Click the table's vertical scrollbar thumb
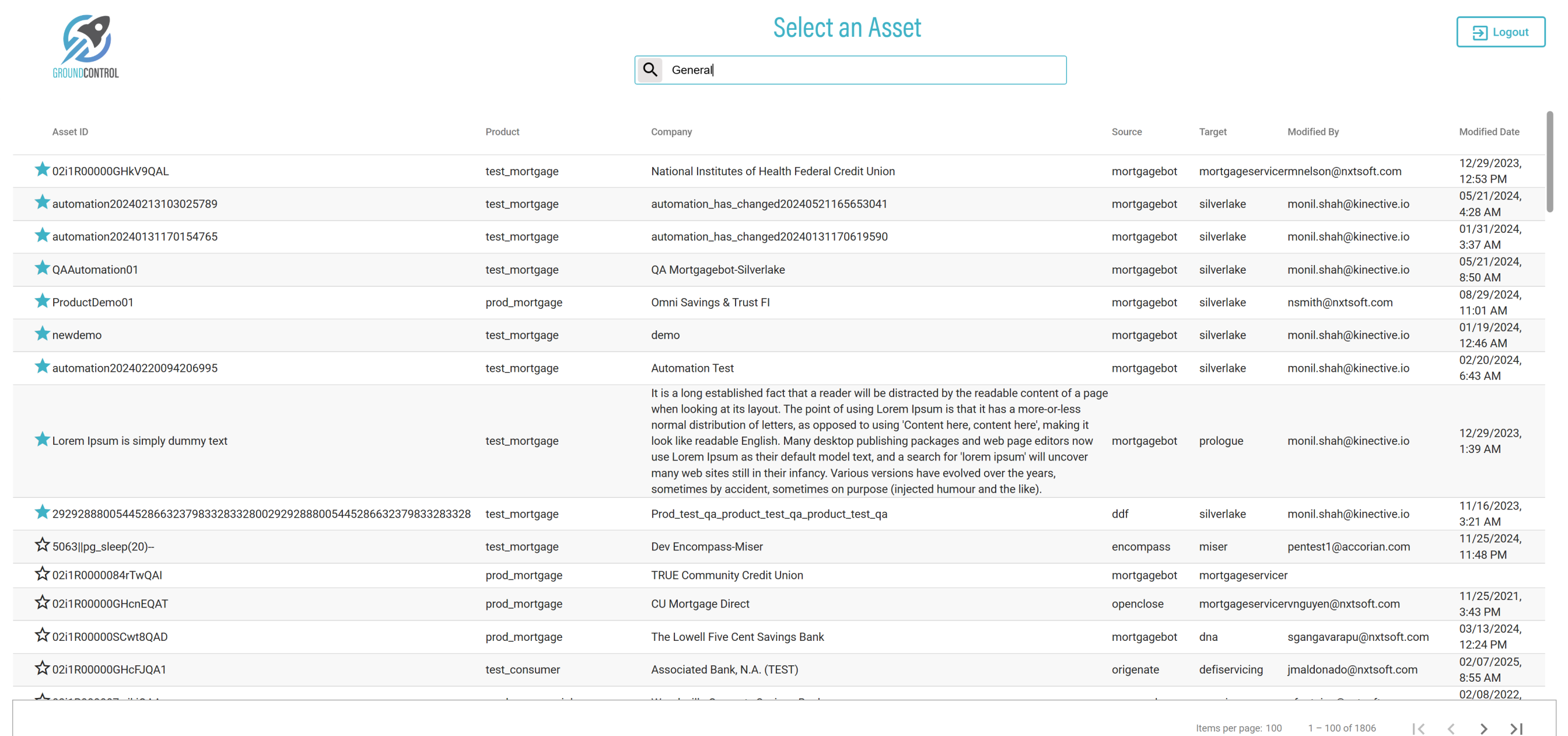 click(1549, 162)
